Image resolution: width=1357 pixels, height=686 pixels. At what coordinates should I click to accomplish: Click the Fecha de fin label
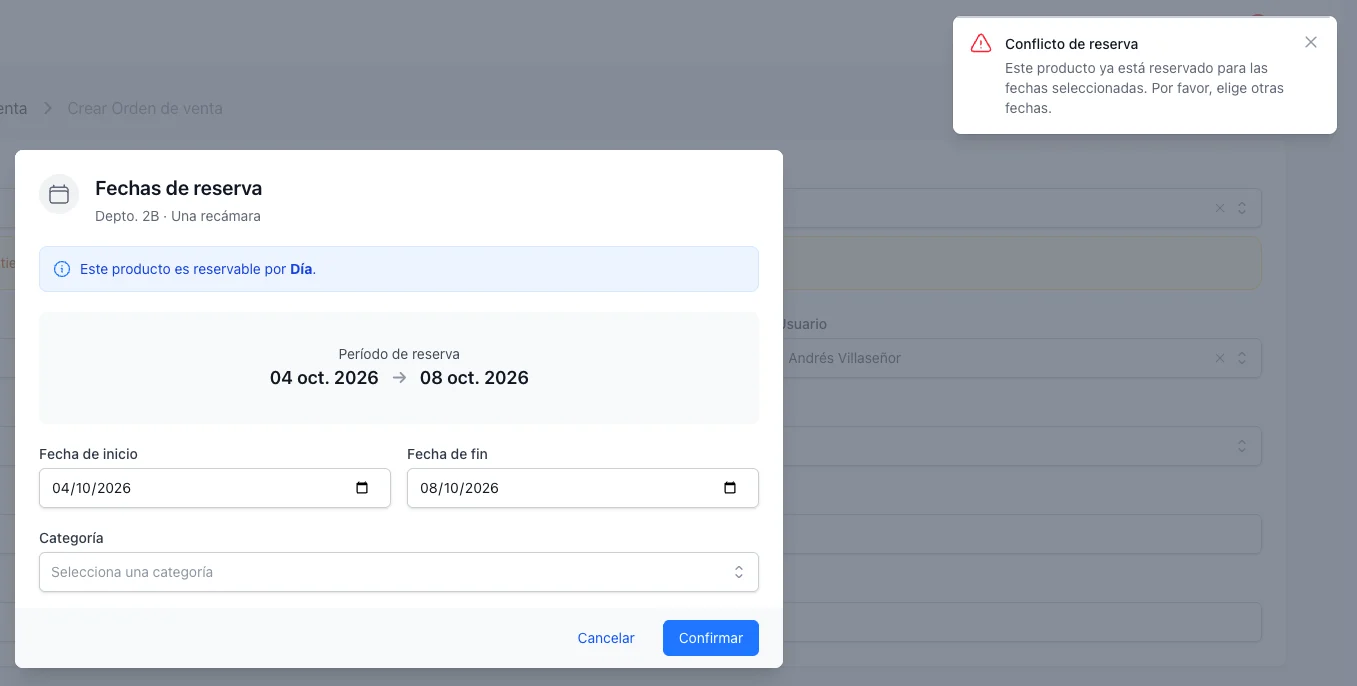tap(447, 454)
